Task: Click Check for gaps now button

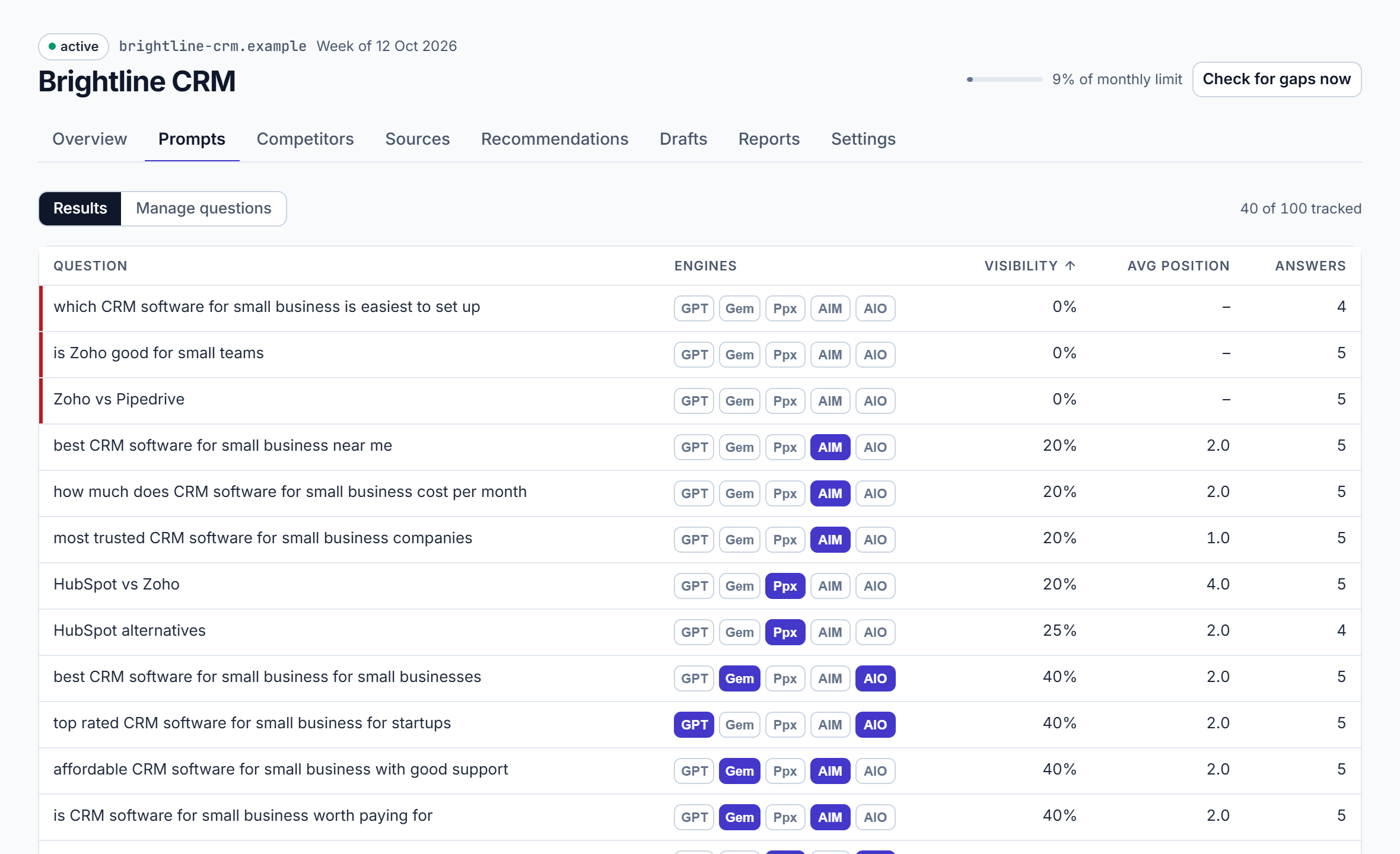Action: (x=1277, y=79)
